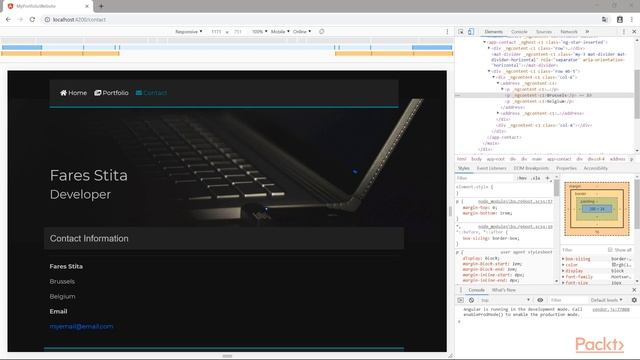
Task: Click the Home icon link in navbar
Action: point(63,93)
